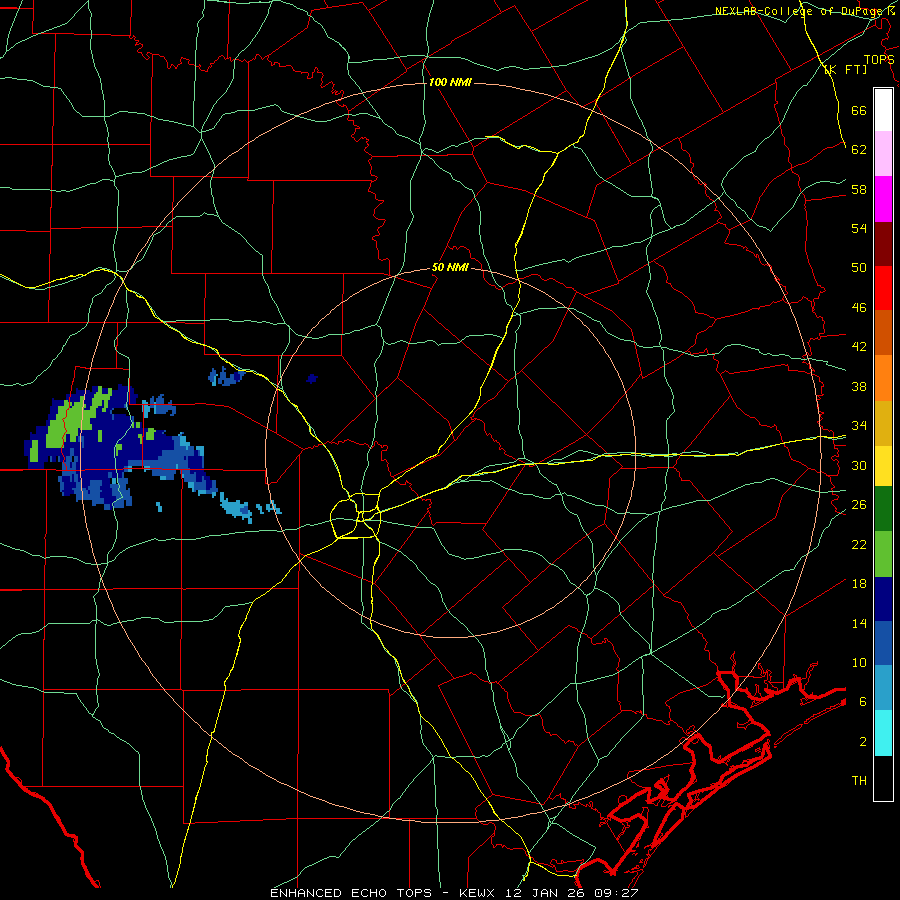This screenshot has height=900, width=900.
Task: Click the legend value 58
Action: coord(859,189)
